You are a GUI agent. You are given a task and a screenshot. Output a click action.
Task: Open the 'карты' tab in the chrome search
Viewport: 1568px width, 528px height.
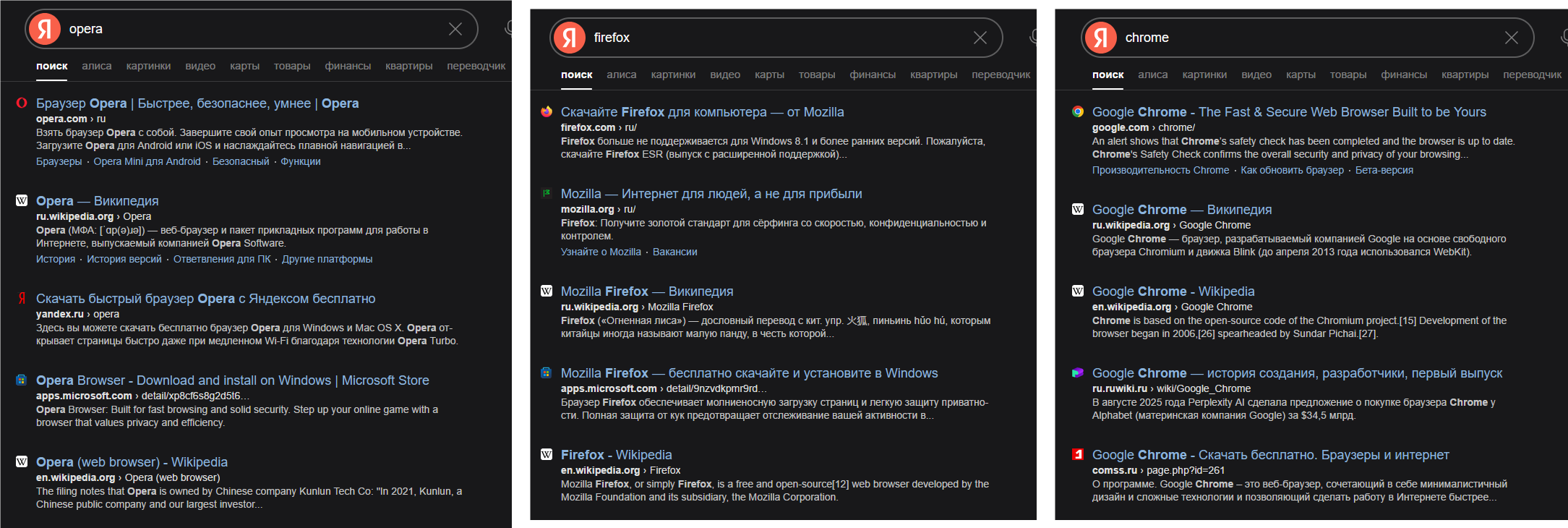(1301, 74)
